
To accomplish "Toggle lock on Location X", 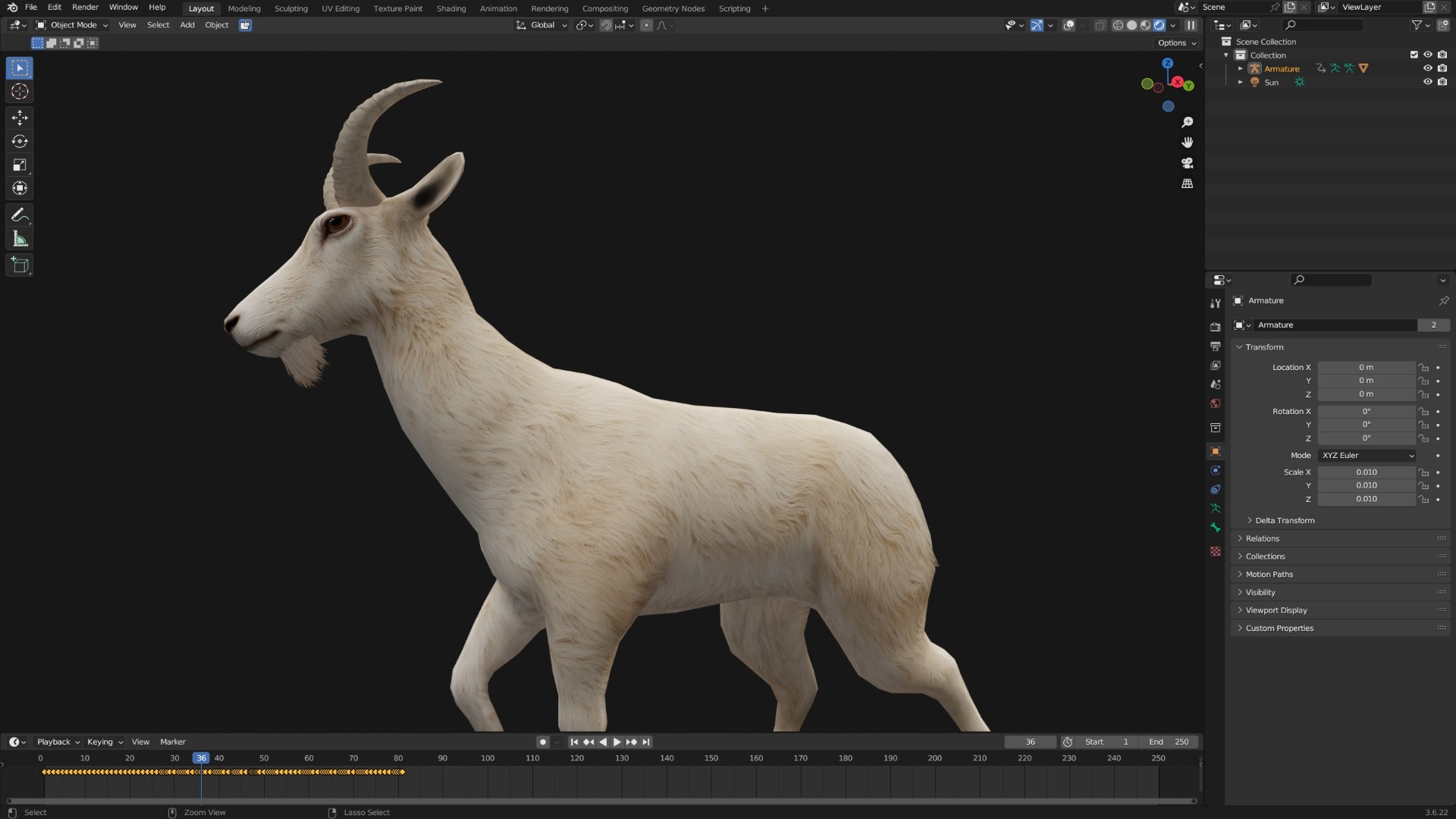I will [x=1423, y=367].
